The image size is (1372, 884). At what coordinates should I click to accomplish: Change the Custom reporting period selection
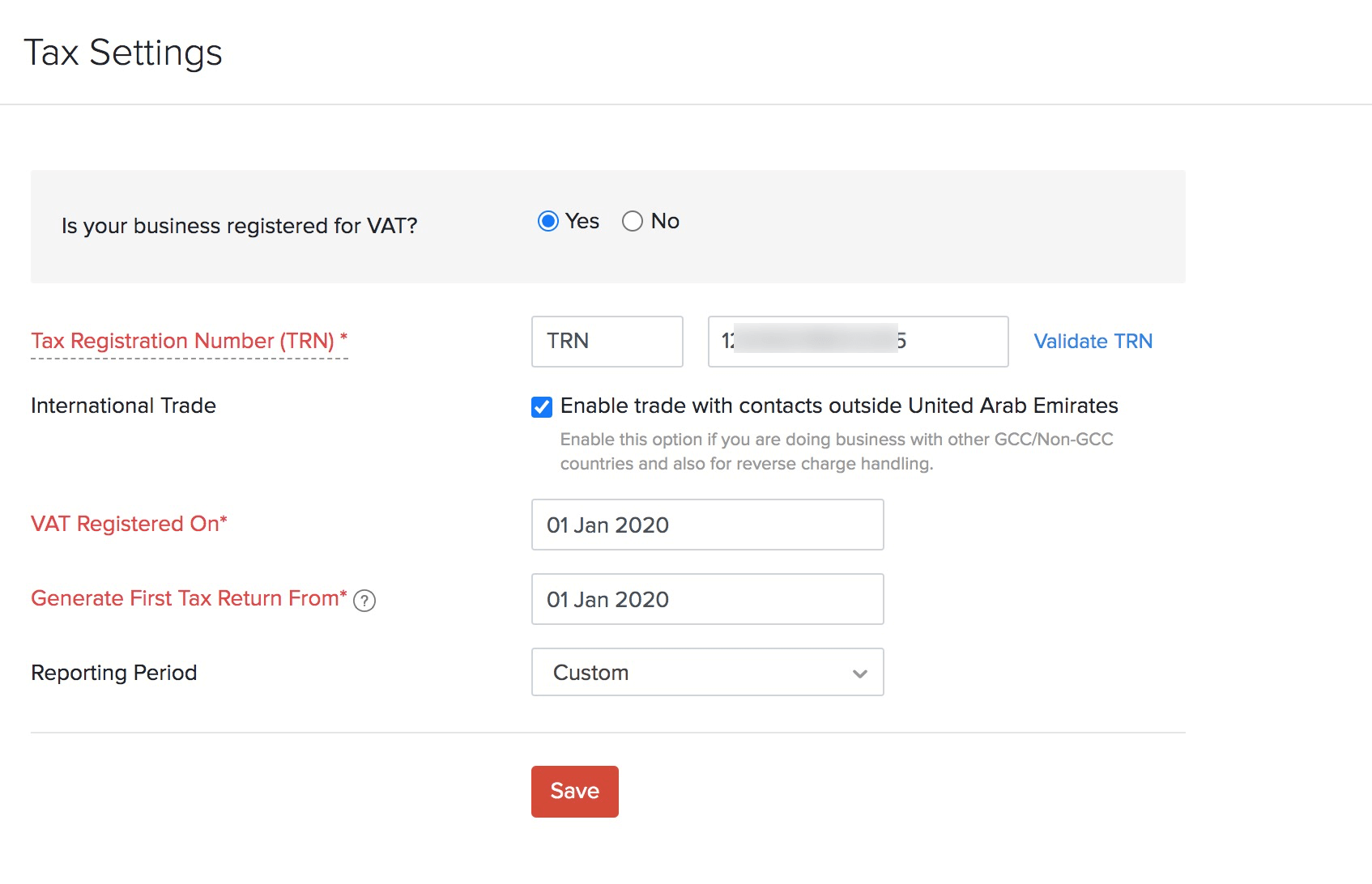[706, 672]
